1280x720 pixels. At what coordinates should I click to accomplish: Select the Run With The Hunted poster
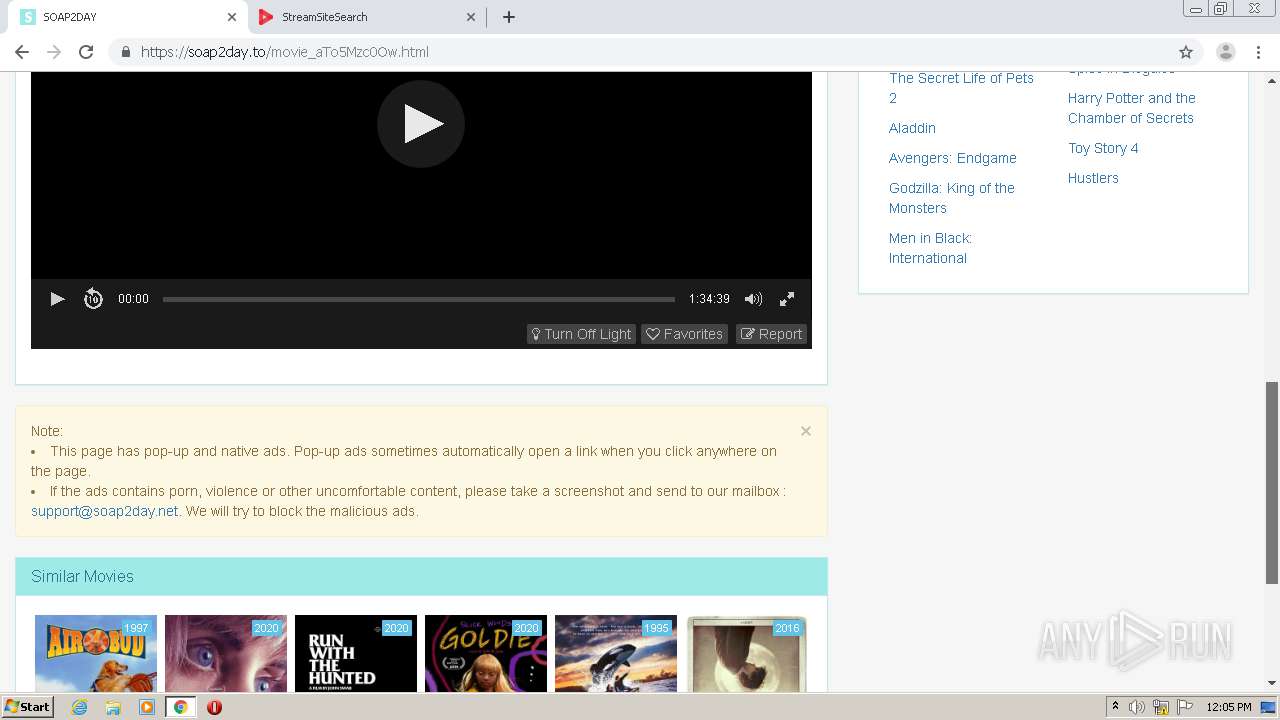click(x=356, y=653)
